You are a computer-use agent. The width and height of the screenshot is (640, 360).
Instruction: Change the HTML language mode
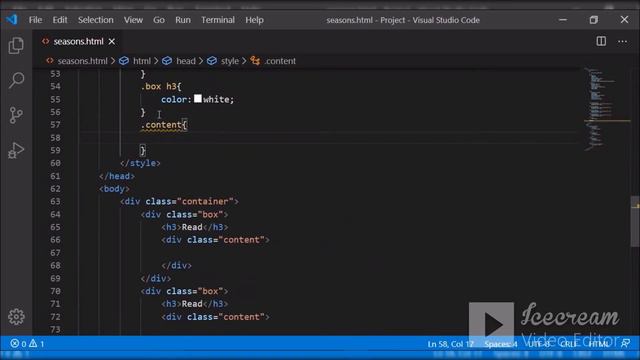[x=598, y=344]
